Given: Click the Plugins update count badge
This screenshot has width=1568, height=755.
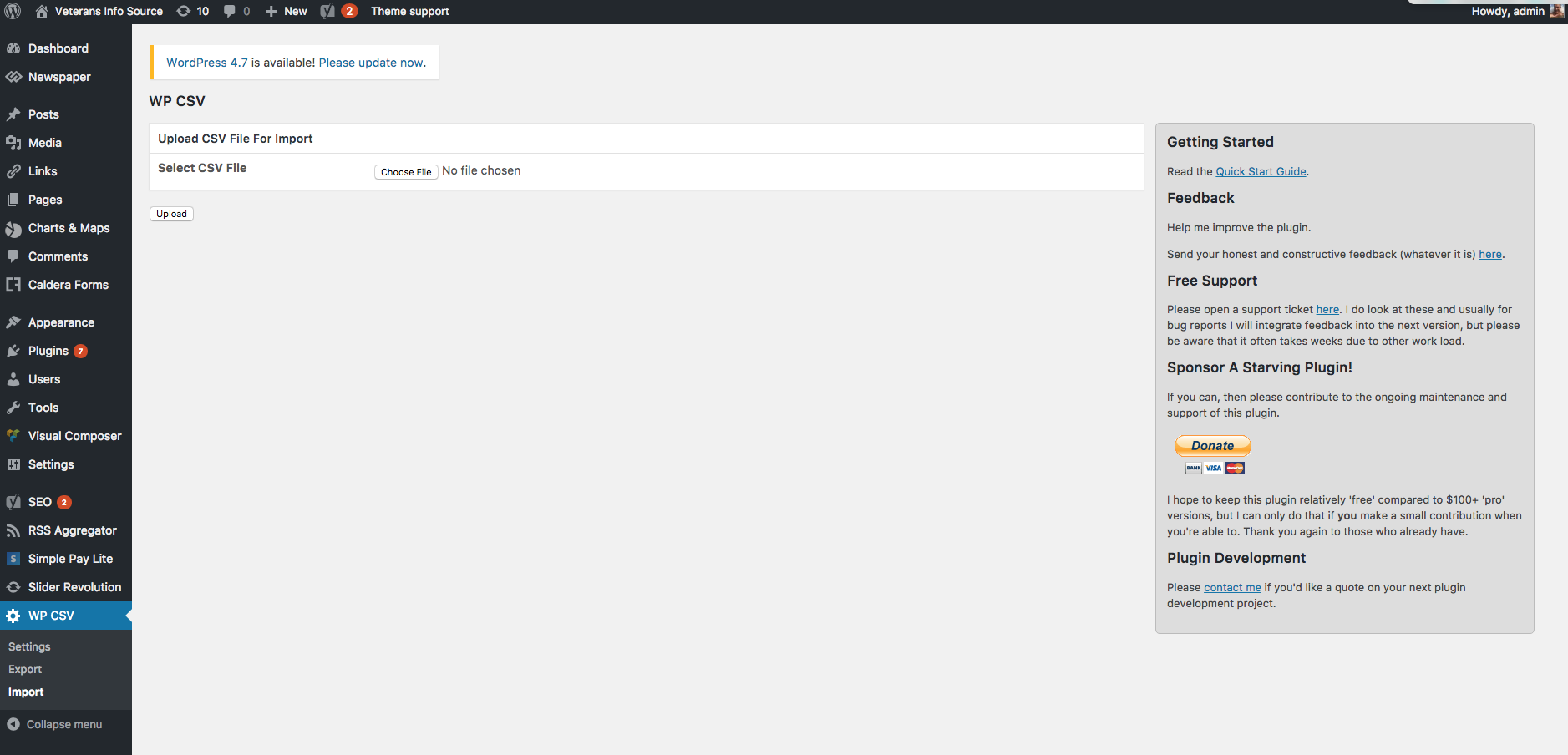Looking at the screenshot, I should 80,351.
